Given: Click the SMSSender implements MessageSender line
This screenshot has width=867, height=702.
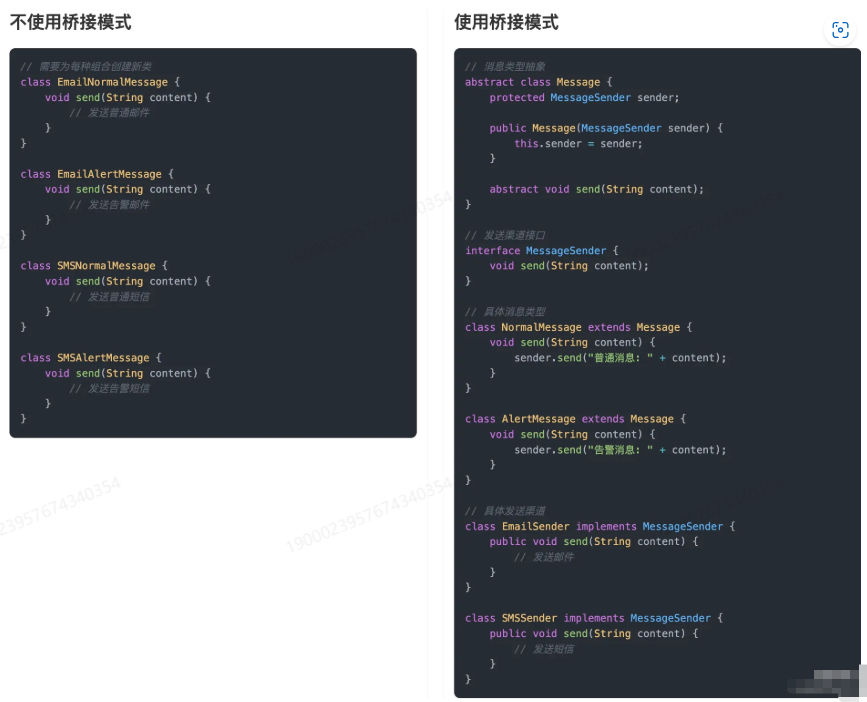Looking at the screenshot, I should (x=593, y=618).
